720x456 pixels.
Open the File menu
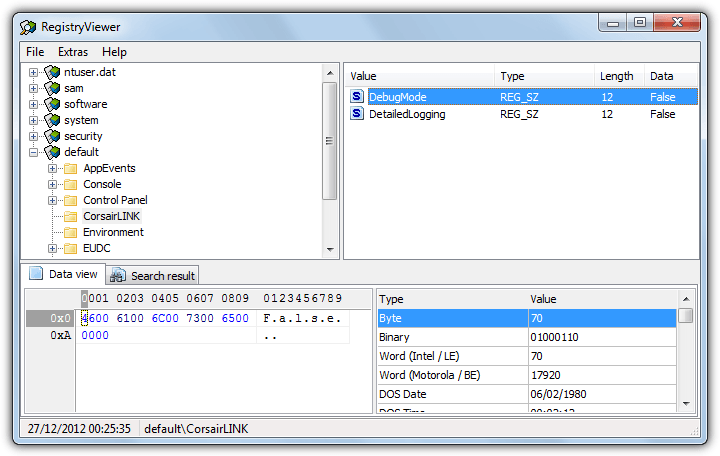coord(35,52)
